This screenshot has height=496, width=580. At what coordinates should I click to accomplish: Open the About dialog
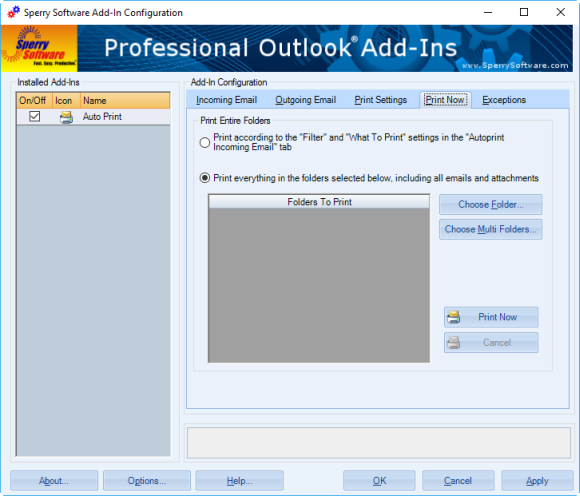[x=54, y=480]
